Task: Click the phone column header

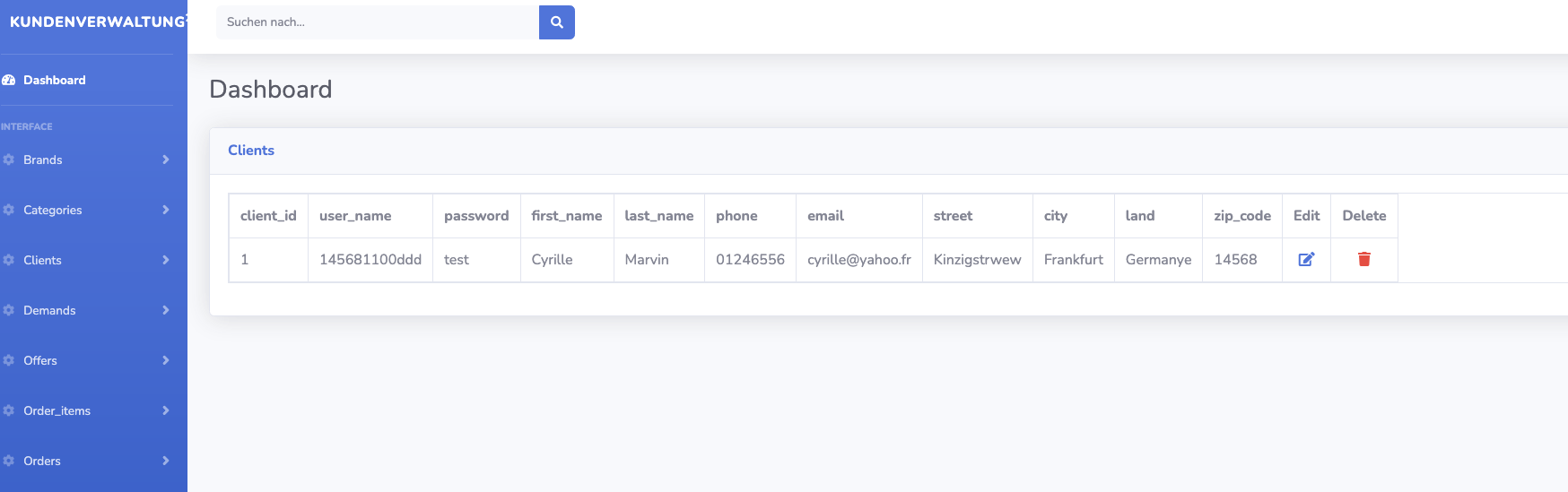Action: click(750, 216)
